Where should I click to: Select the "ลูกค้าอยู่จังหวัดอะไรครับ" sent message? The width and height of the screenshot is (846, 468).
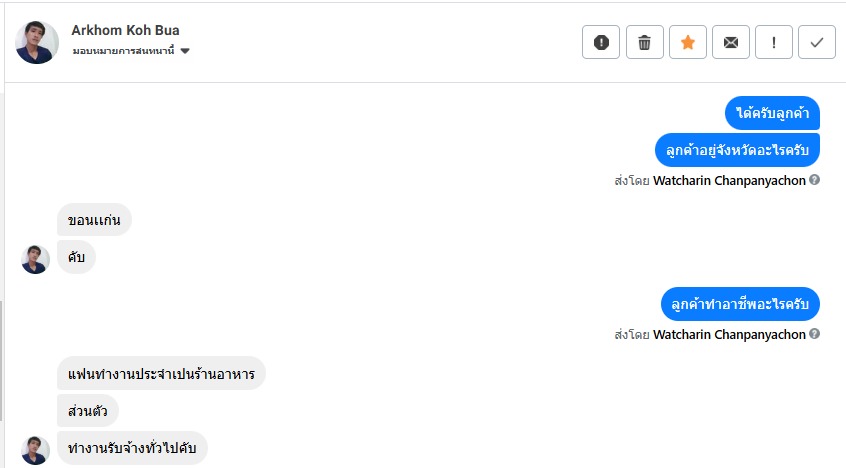[x=737, y=150]
